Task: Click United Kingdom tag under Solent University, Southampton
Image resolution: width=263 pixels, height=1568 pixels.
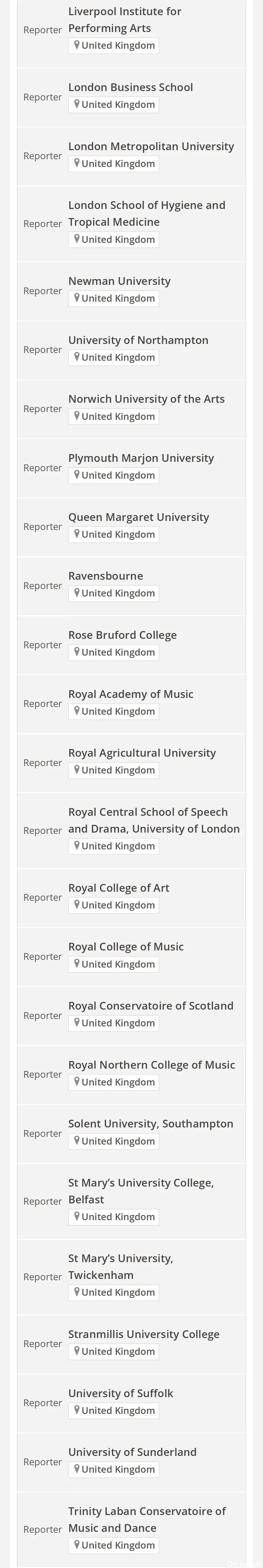Action: 114,1141
